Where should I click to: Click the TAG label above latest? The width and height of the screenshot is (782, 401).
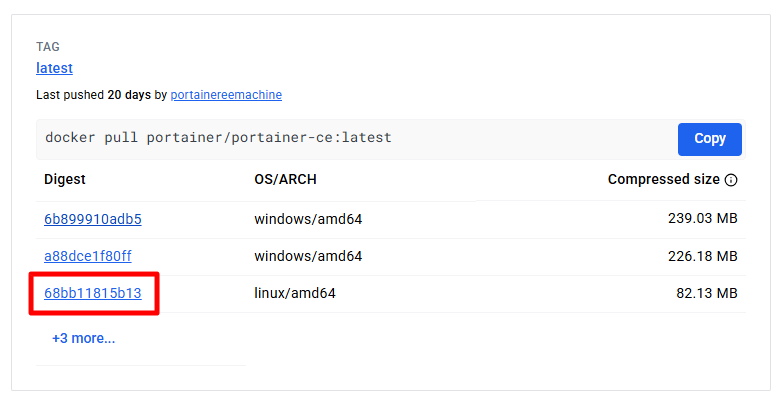coord(48,47)
